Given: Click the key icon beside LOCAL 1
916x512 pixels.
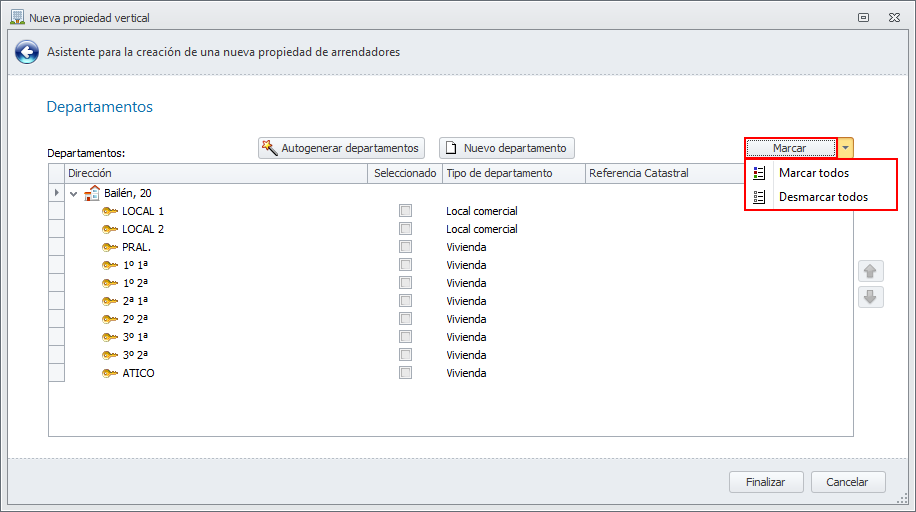Looking at the screenshot, I should click(x=110, y=211).
